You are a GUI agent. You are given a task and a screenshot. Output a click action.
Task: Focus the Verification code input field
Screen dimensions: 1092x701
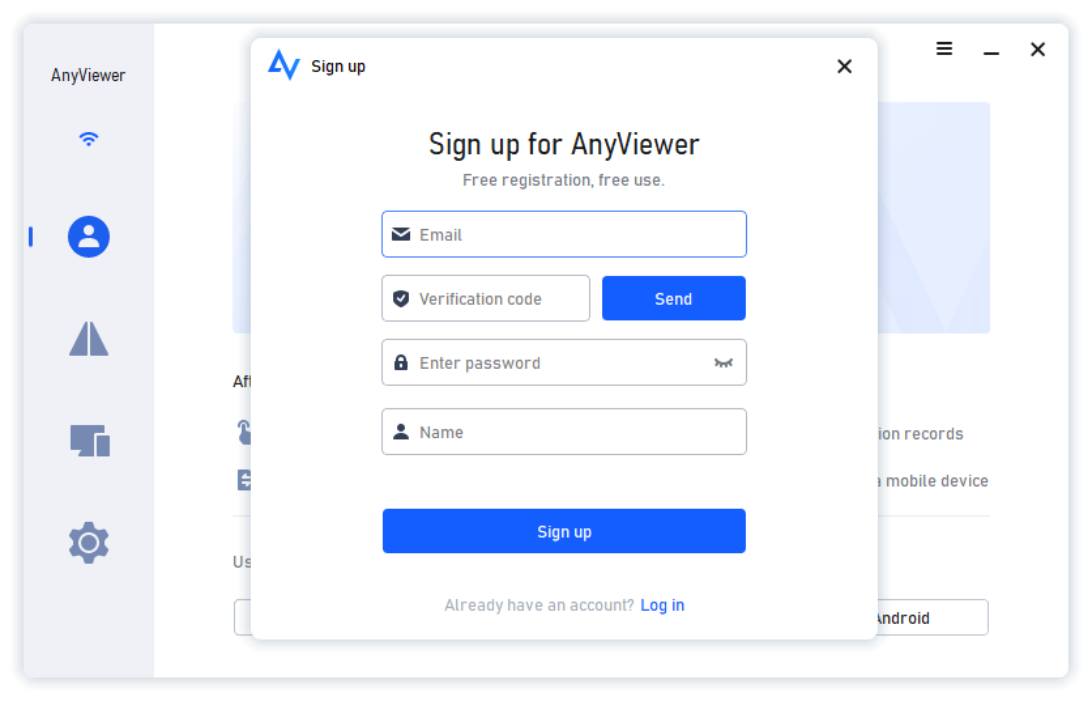pos(485,298)
